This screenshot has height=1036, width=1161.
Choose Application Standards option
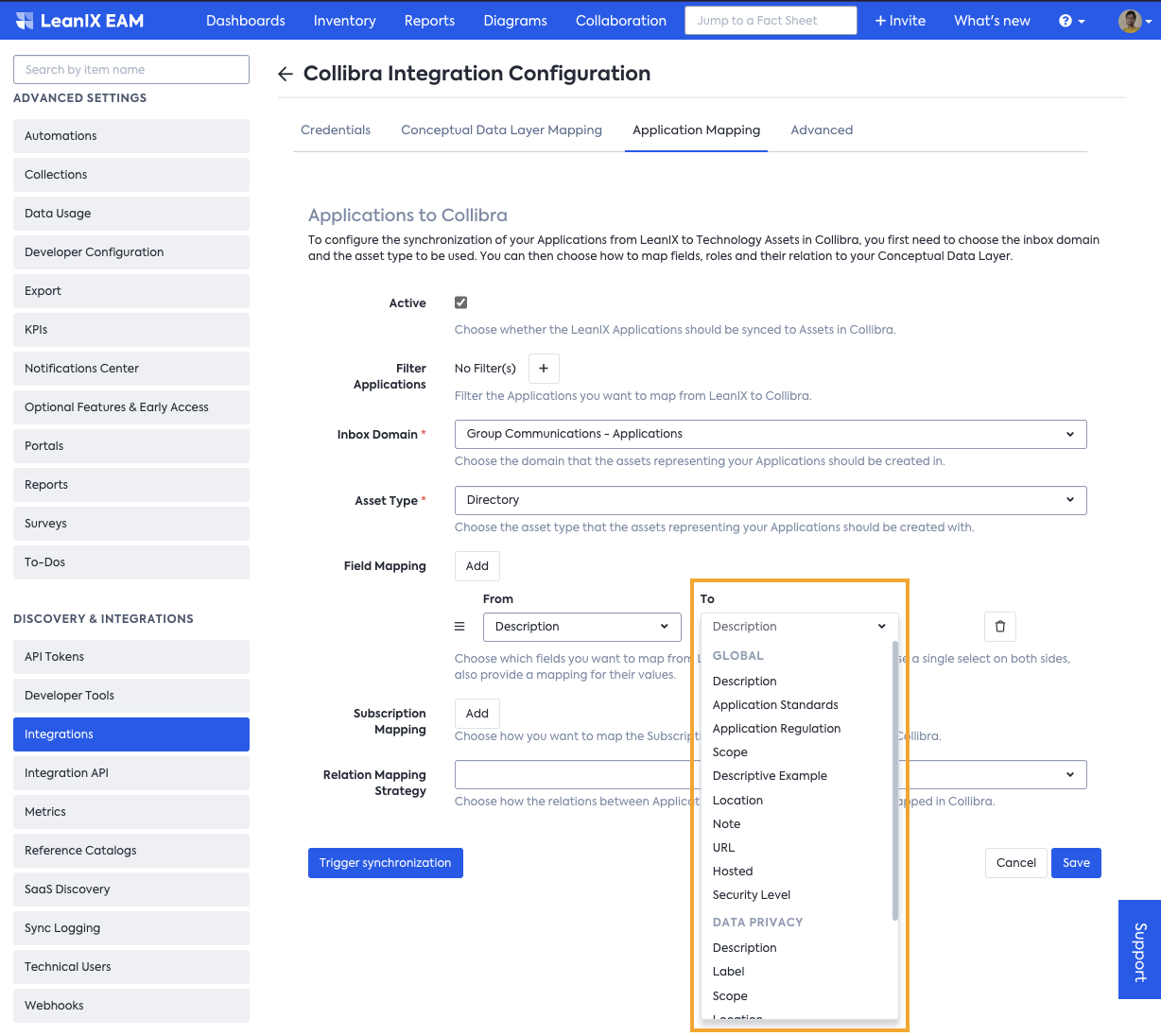775,705
